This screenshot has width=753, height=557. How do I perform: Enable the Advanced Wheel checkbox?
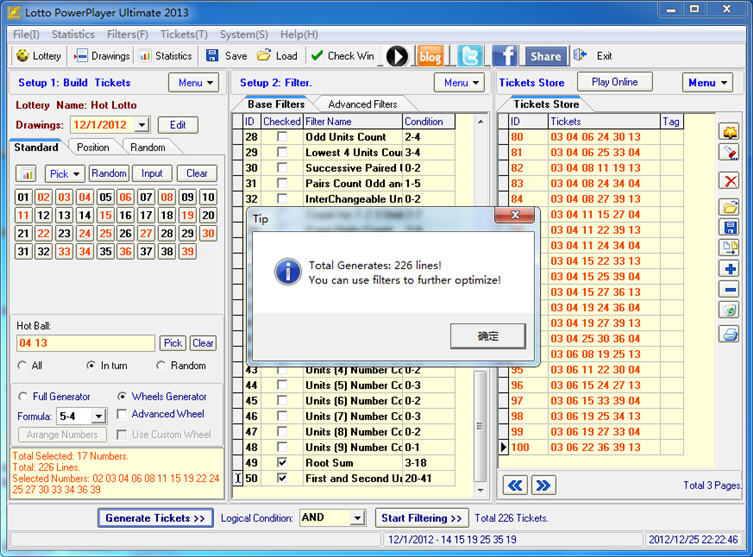pos(122,414)
